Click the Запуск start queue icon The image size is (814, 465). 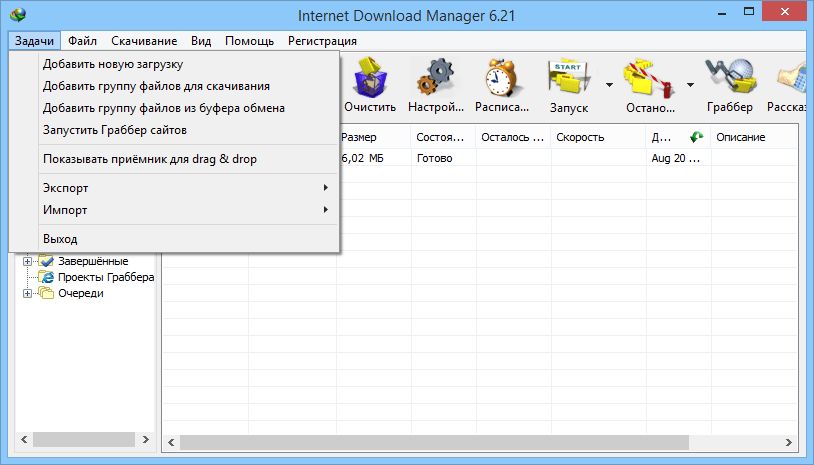569,79
